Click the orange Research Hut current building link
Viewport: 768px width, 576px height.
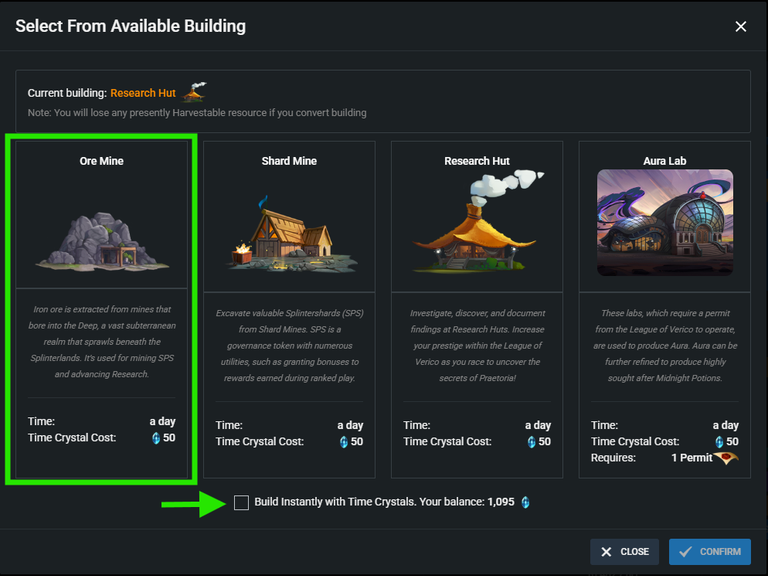(143, 93)
